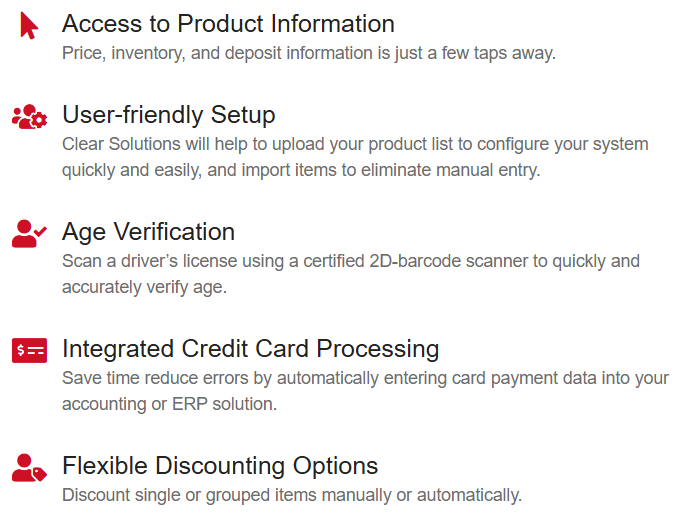Screen dimensions: 686x517
Task: Click the Clear Solutions product list description
Action: tap(355, 157)
